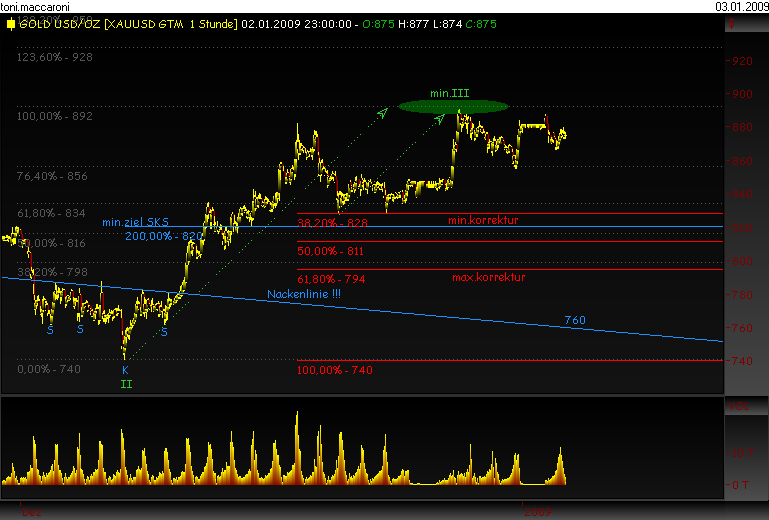Click the 800 price axis value
The image size is (769, 520).
pyautogui.click(x=742, y=261)
